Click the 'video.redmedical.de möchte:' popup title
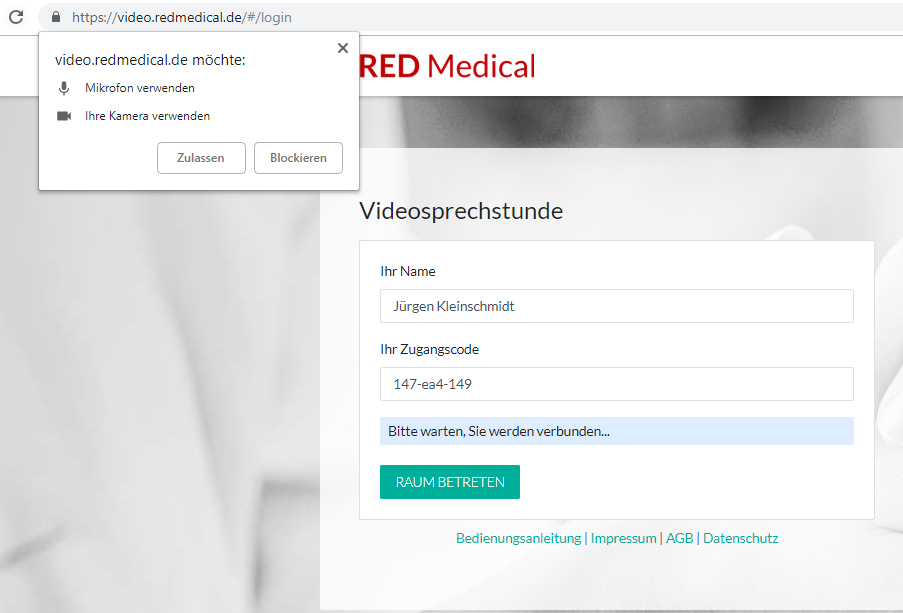This screenshot has height=613, width=903. [150, 60]
